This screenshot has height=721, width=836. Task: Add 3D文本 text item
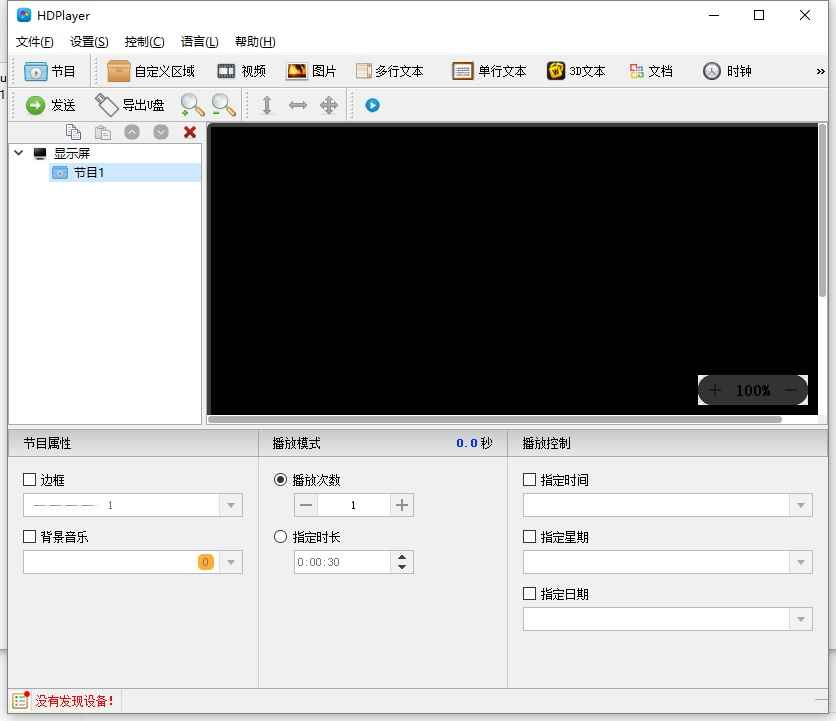pos(576,71)
